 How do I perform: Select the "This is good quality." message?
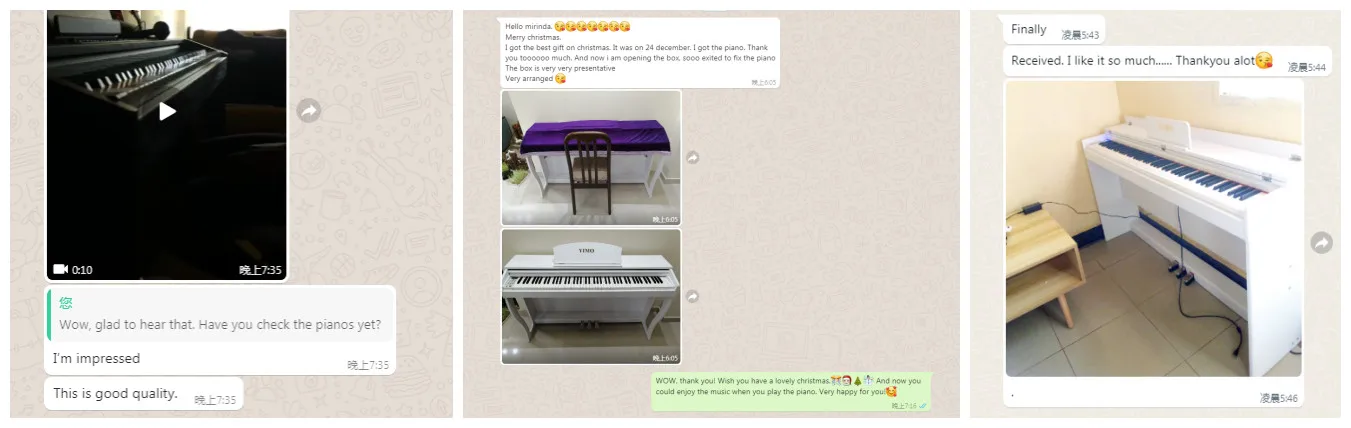point(143,394)
